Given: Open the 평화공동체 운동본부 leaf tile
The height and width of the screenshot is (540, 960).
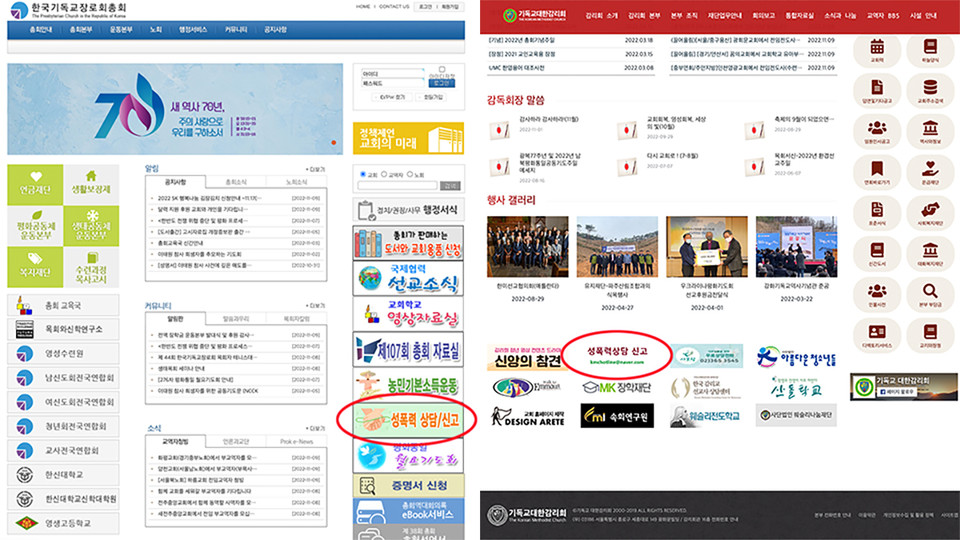Looking at the screenshot, I should pyautogui.click(x=35, y=226).
